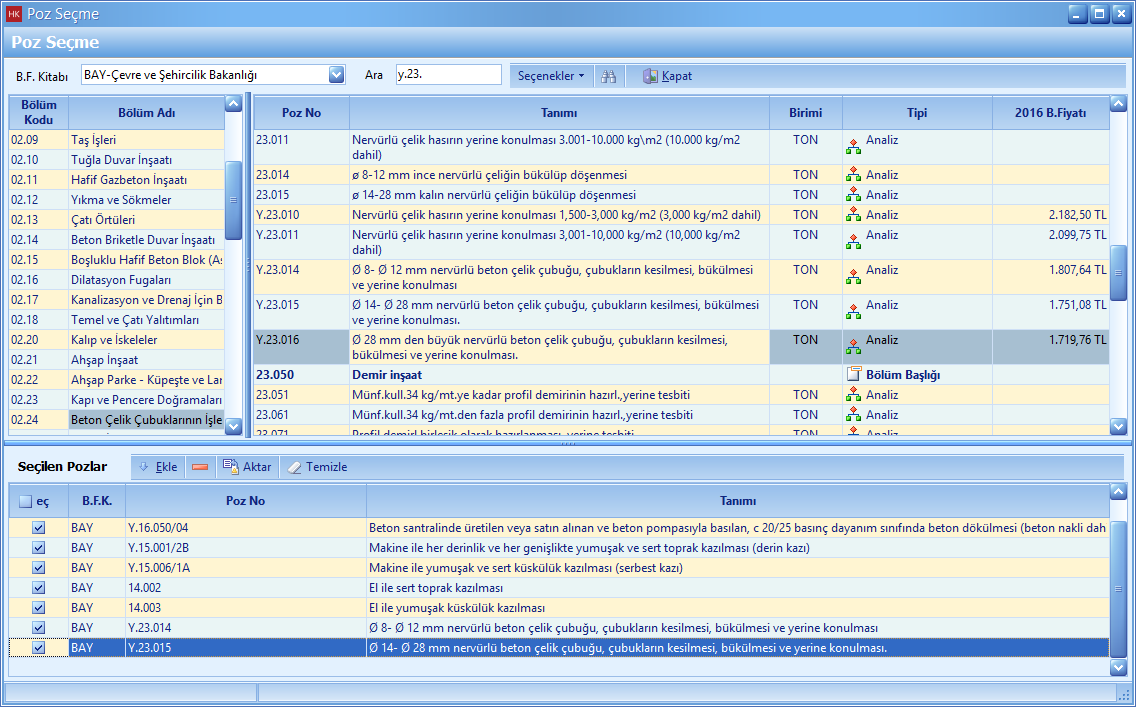Image resolution: width=1136 pixels, height=707 pixels.
Task: Click the Aktar transfer icon
Action: tap(231, 467)
